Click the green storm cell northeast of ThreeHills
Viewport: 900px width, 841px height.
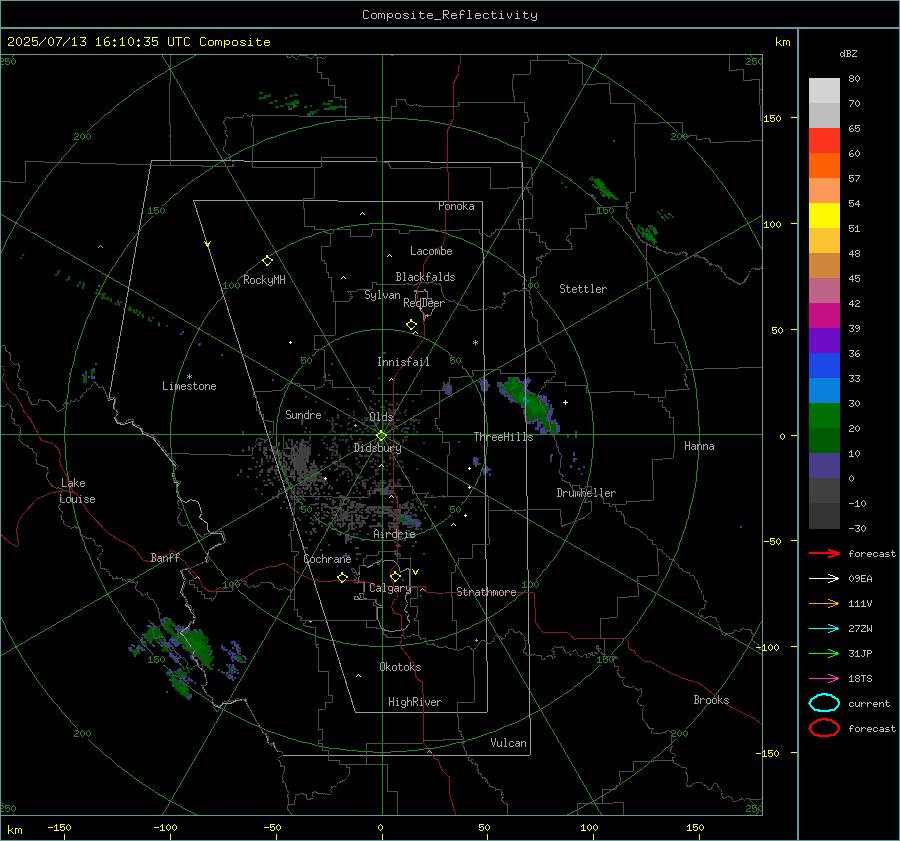[x=531, y=404]
